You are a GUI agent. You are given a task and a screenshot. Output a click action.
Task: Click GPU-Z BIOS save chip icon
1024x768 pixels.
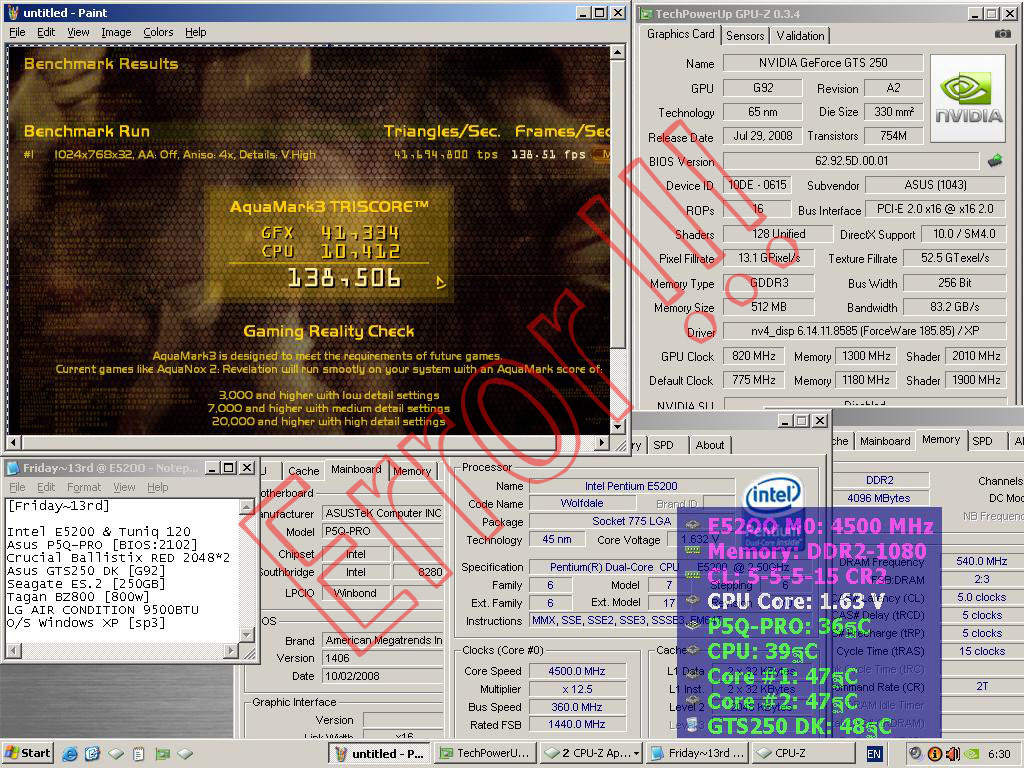(995, 160)
